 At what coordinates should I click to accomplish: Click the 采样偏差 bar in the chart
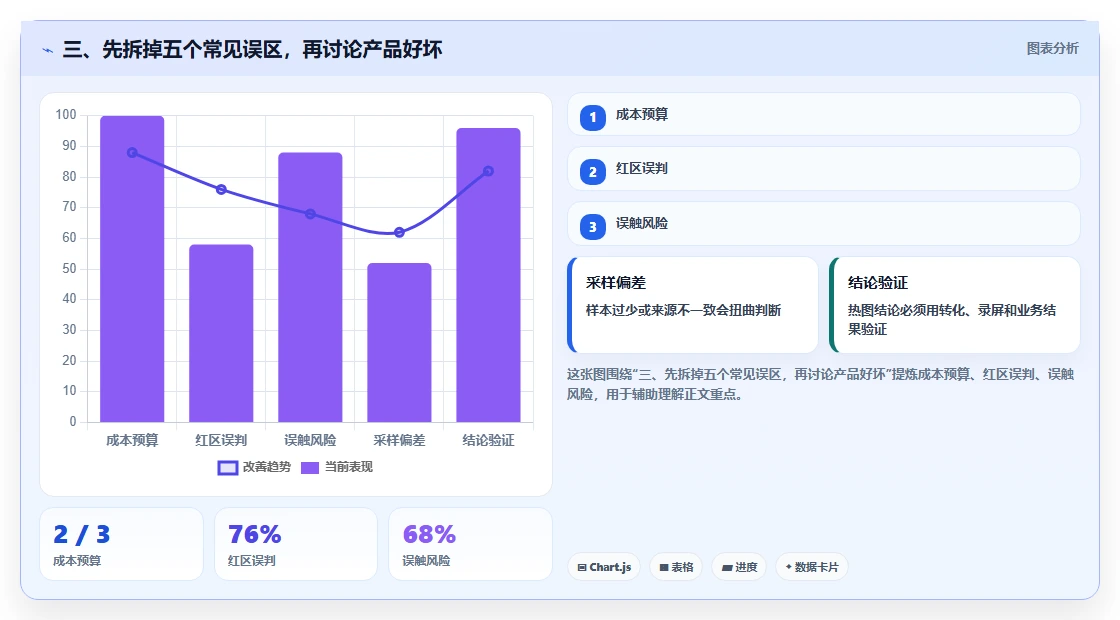399,342
